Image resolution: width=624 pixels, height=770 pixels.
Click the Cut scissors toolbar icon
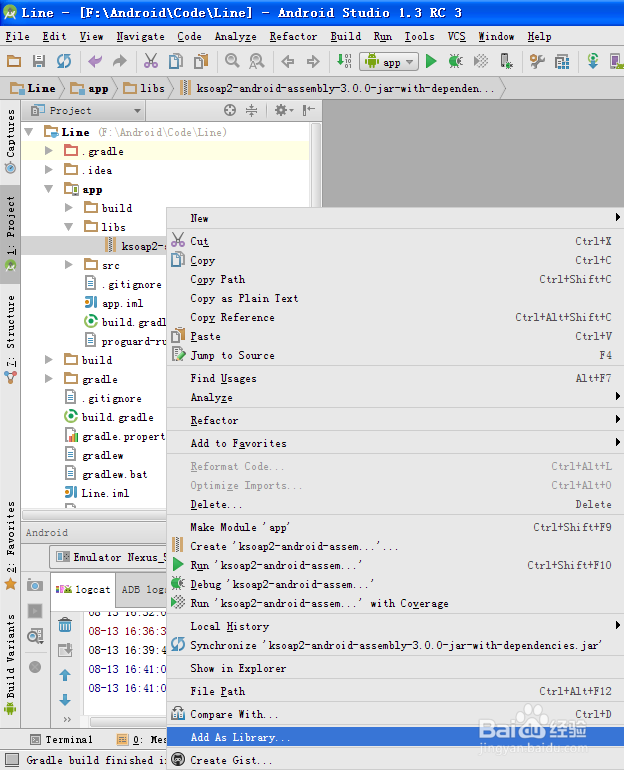[x=151, y=61]
